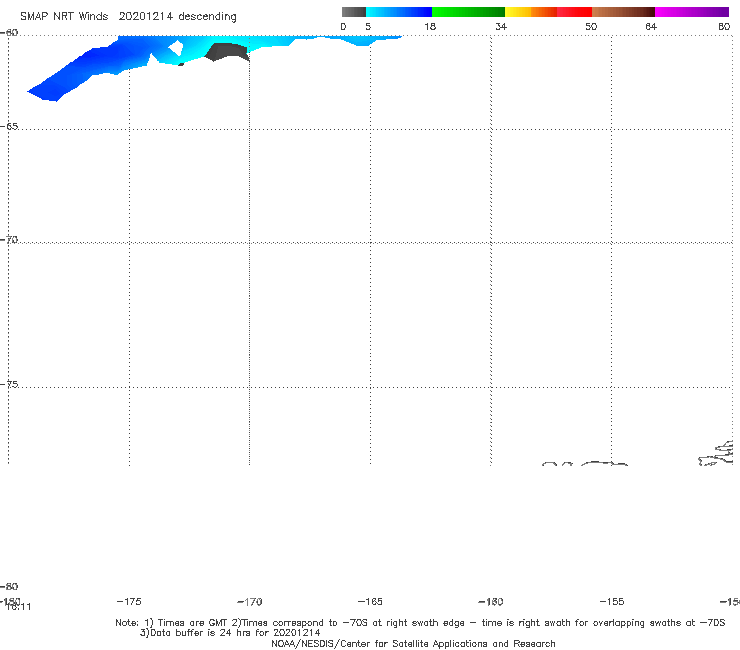Image resolution: width=740 pixels, height=650 pixels.
Task: Click the note "Data buffer is 24 hrs" line
Action: [x=230, y=633]
